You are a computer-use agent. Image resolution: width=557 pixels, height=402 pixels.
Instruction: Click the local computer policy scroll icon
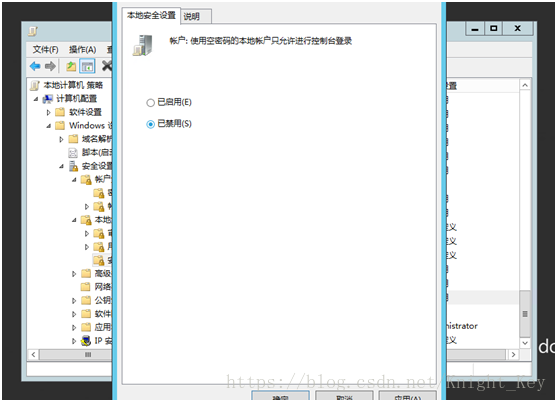point(35,86)
